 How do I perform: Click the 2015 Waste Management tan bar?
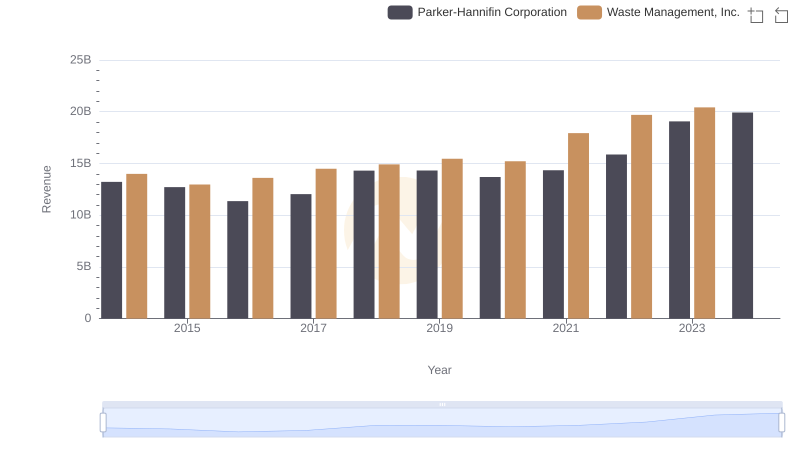tap(199, 251)
